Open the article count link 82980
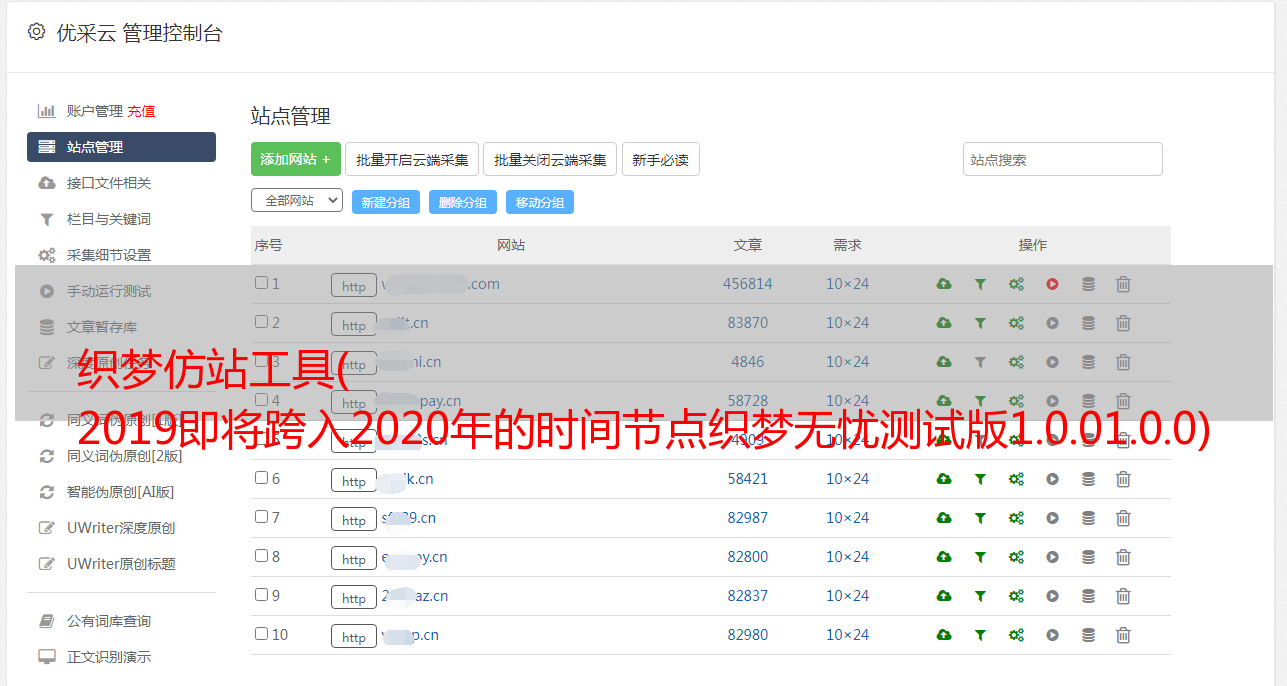 [748, 635]
